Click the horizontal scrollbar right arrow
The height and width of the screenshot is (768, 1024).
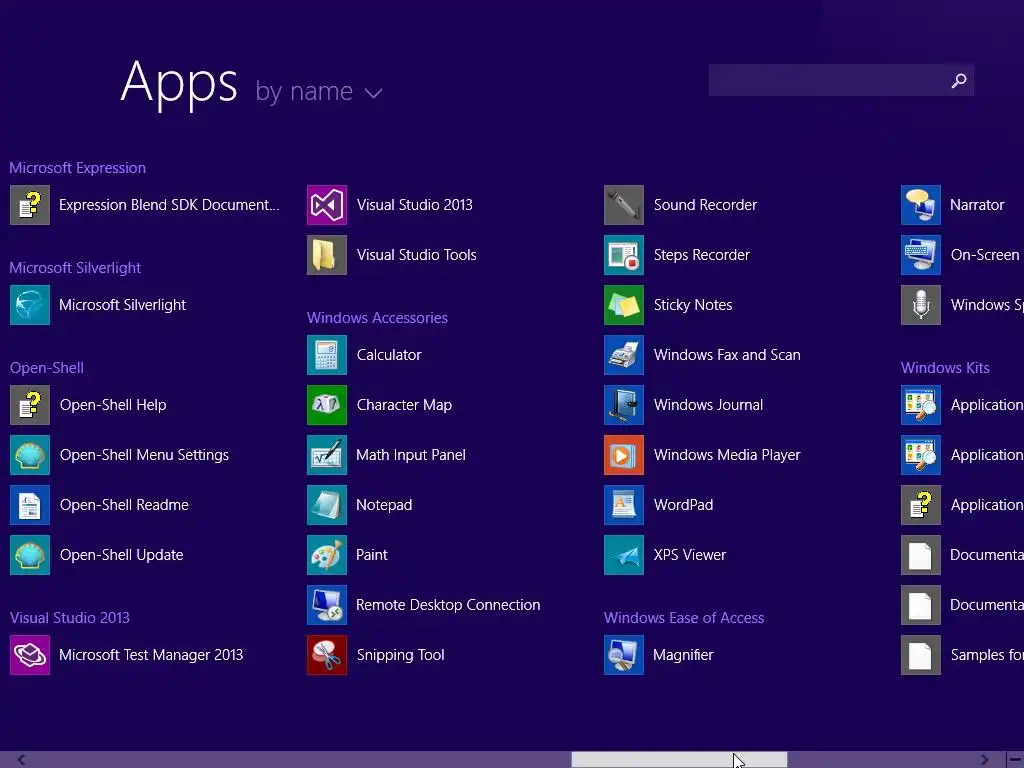[985, 760]
